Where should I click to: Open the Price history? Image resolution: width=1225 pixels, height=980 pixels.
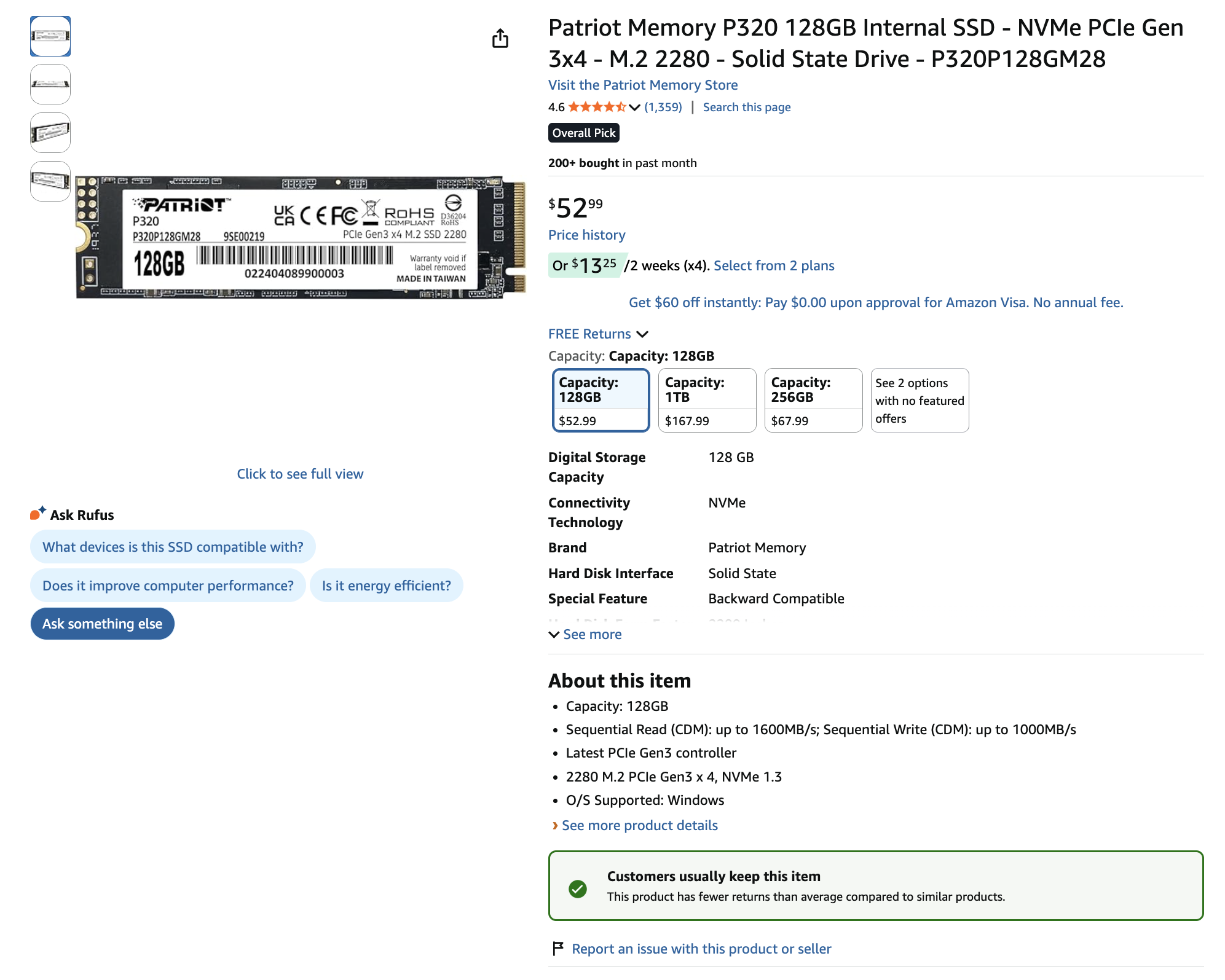[587, 235]
